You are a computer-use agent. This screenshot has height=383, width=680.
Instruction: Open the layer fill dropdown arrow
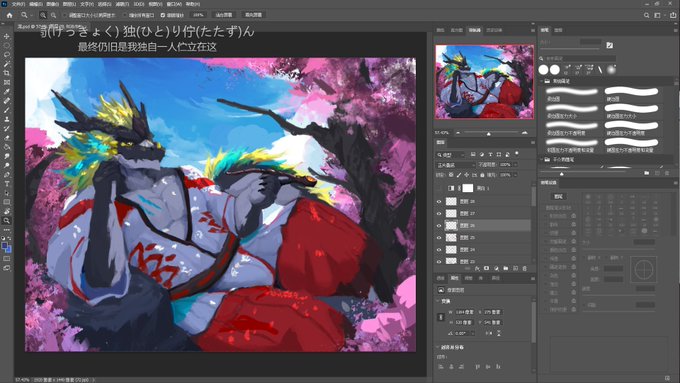point(515,175)
